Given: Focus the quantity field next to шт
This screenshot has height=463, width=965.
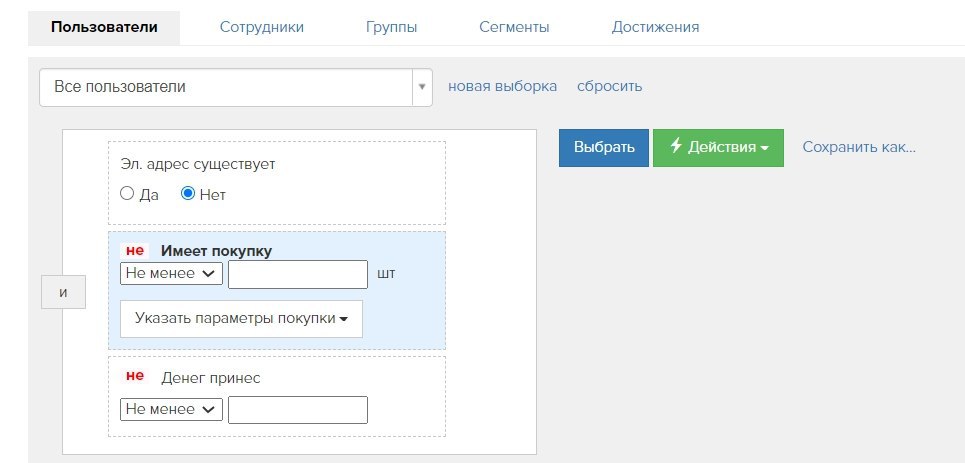Looking at the screenshot, I should tap(298, 274).
